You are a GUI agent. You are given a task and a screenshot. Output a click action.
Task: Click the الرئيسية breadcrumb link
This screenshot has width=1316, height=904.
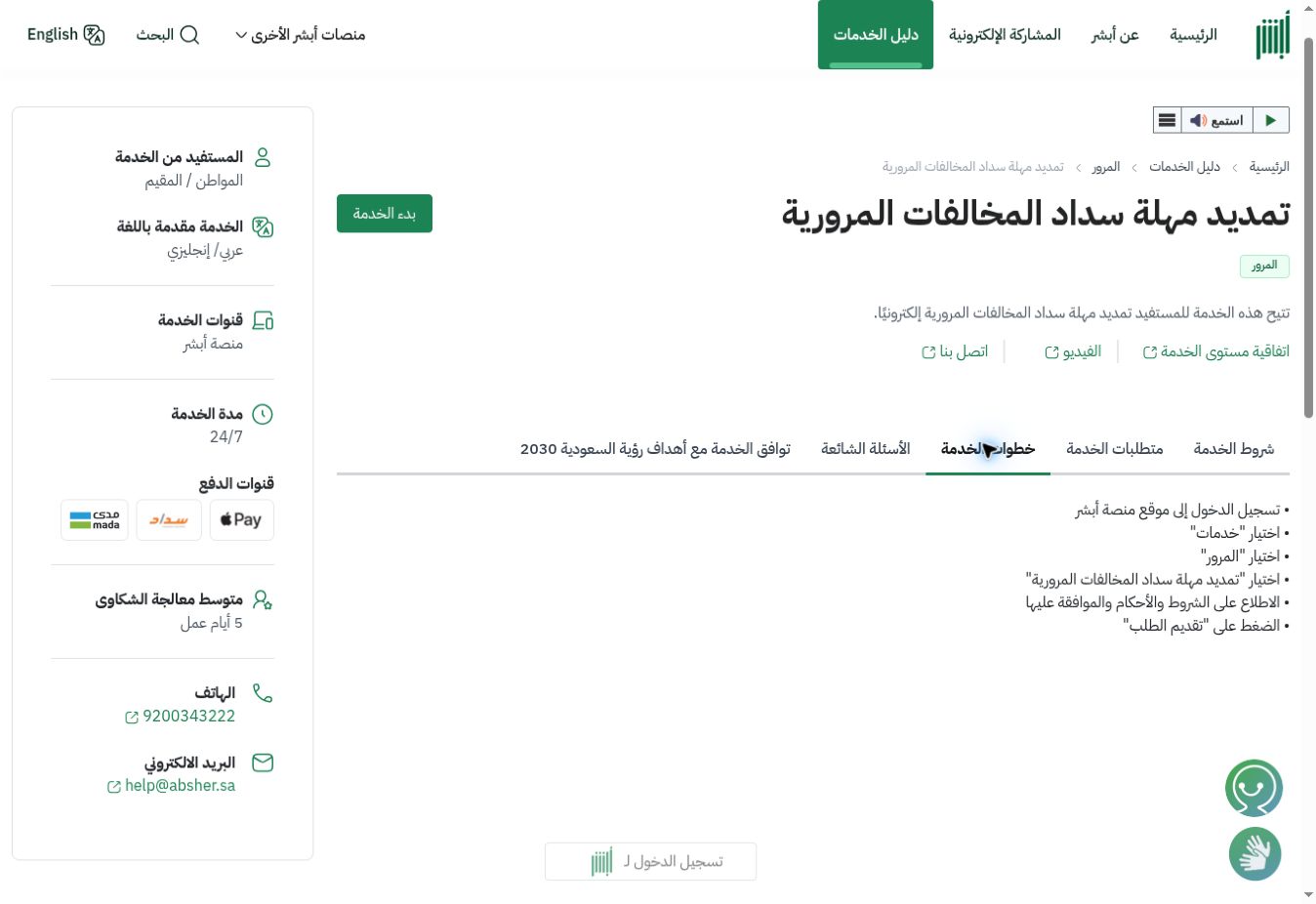click(1269, 167)
